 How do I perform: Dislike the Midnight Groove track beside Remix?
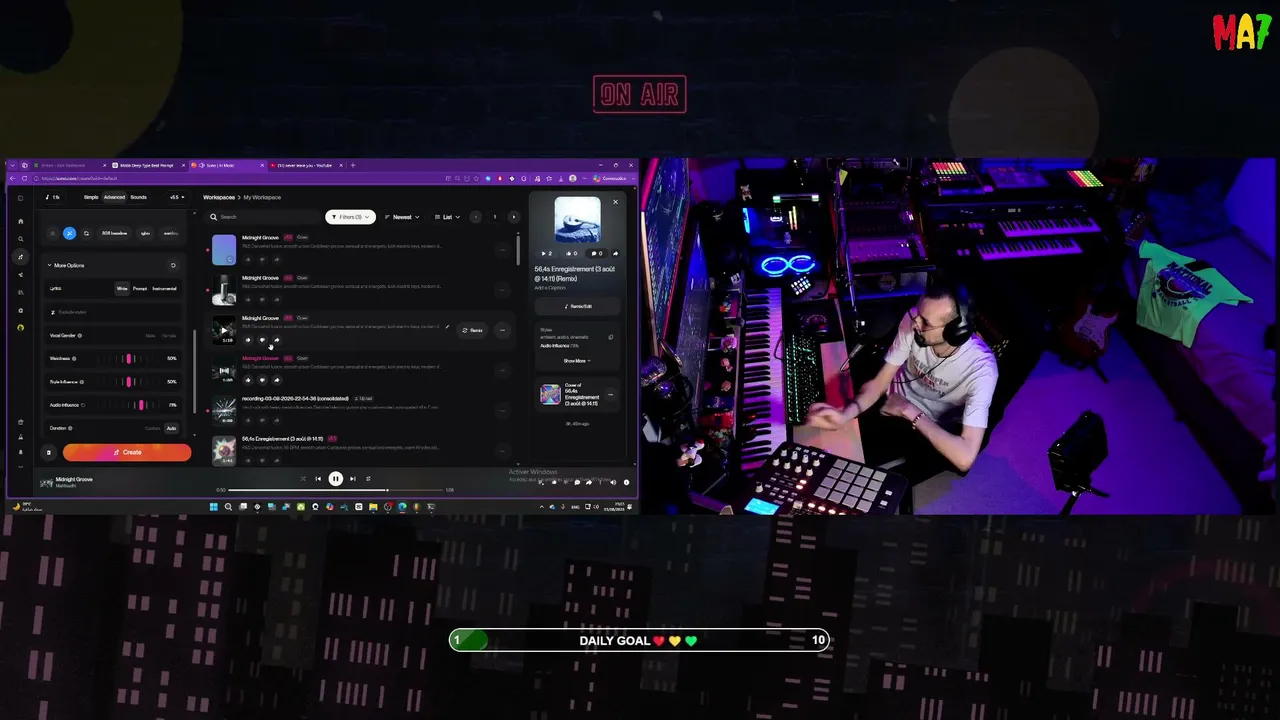tap(262, 340)
